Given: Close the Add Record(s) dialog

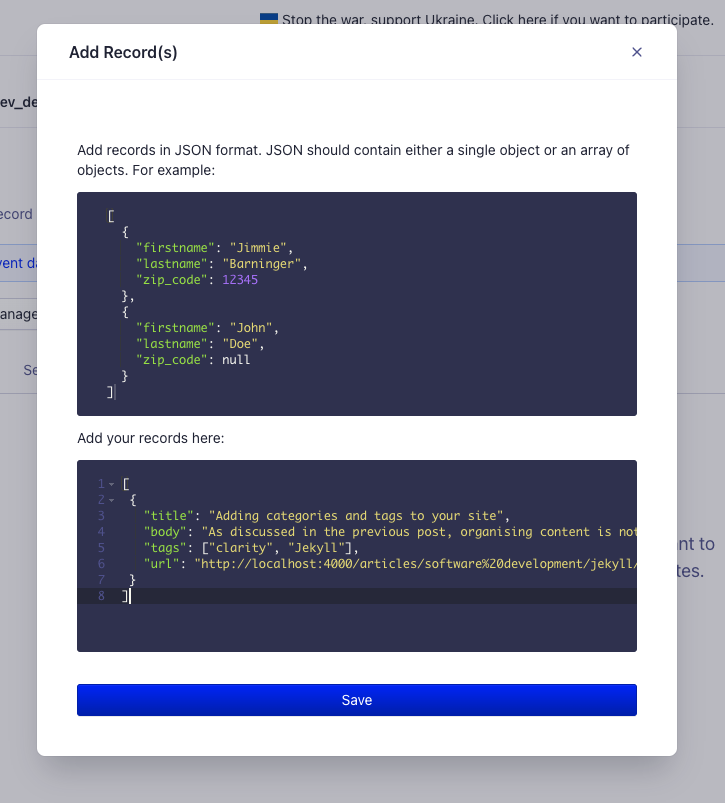Looking at the screenshot, I should coord(636,52).
